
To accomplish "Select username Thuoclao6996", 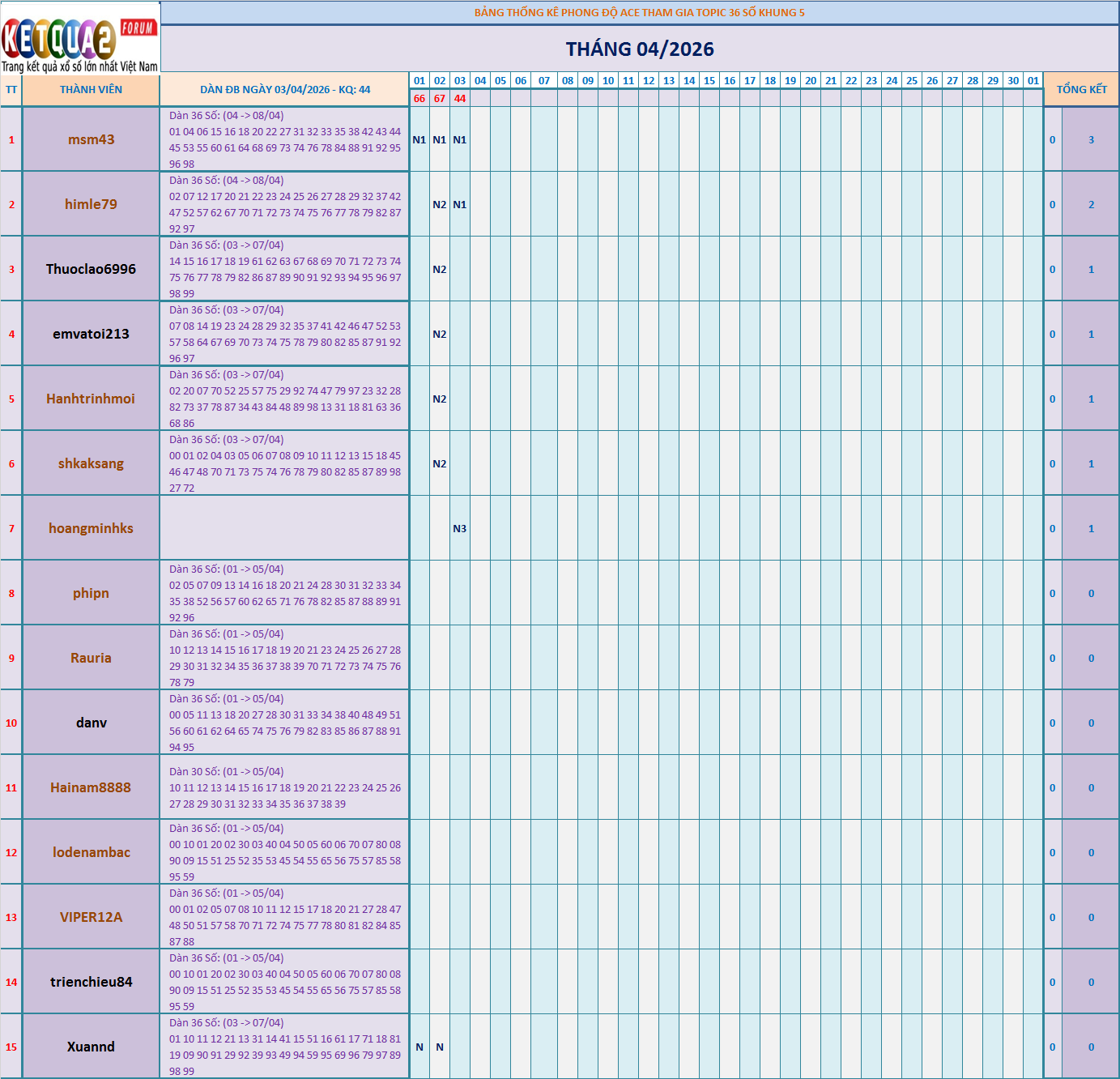I will (89, 268).
